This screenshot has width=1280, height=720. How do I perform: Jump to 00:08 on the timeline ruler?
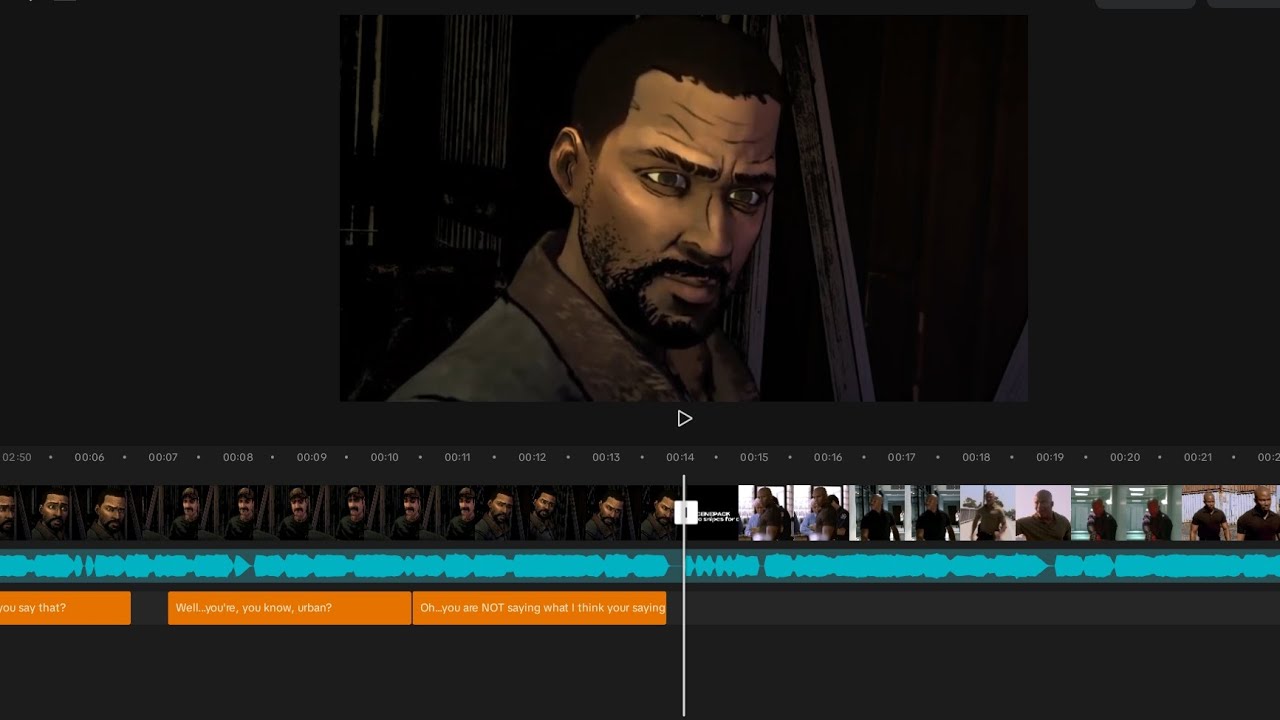coord(238,457)
